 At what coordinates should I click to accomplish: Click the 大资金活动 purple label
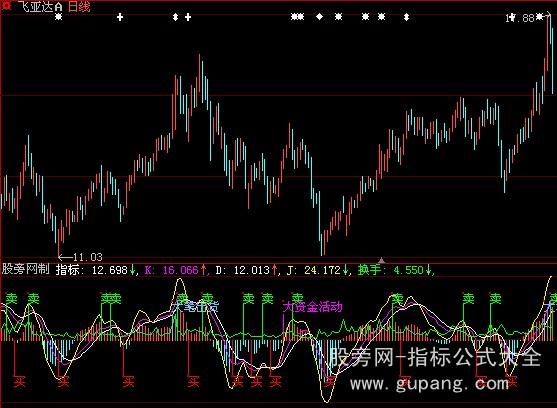point(312,306)
